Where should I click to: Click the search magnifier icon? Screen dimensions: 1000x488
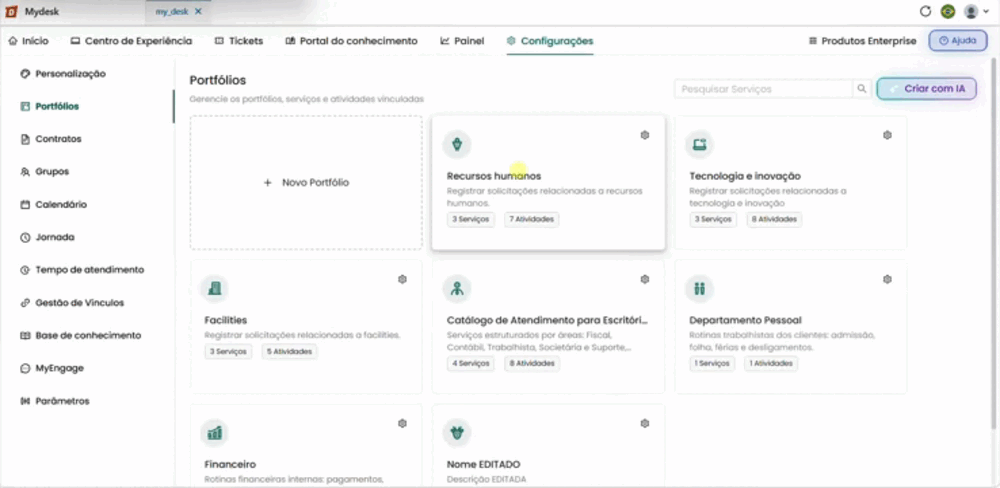tap(862, 89)
